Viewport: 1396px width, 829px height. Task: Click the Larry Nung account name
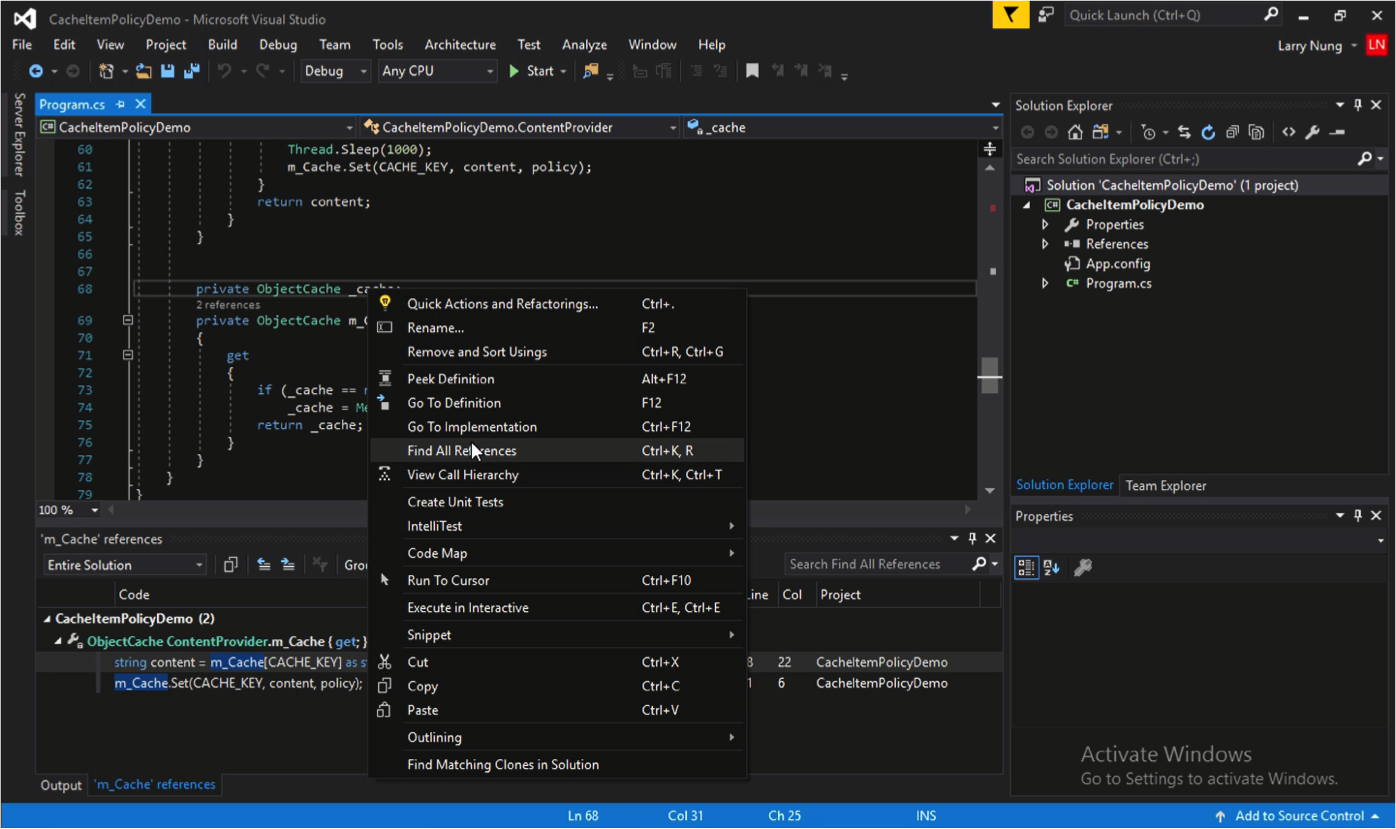[x=1310, y=46]
